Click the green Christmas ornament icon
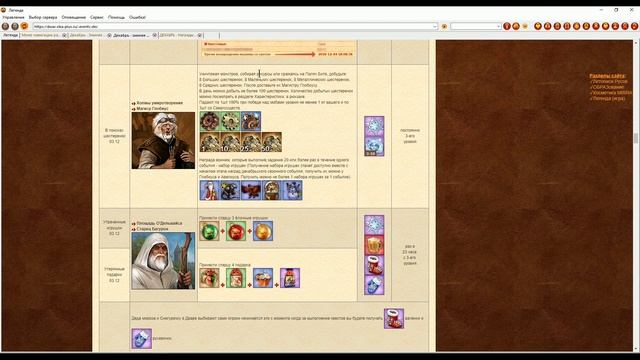The image size is (640, 360). coord(209,231)
